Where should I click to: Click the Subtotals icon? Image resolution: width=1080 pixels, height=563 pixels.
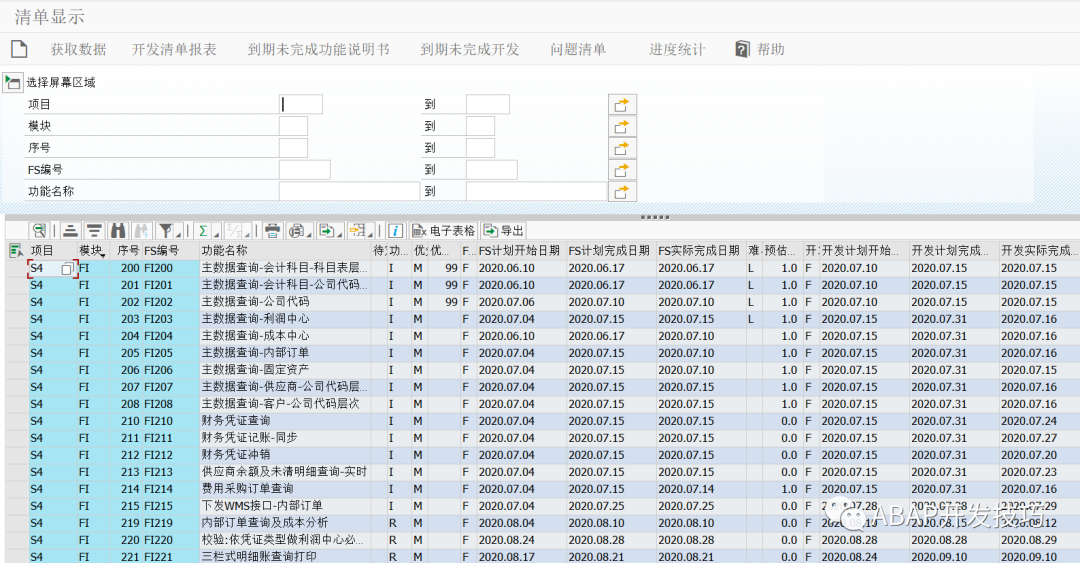tap(234, 231)
